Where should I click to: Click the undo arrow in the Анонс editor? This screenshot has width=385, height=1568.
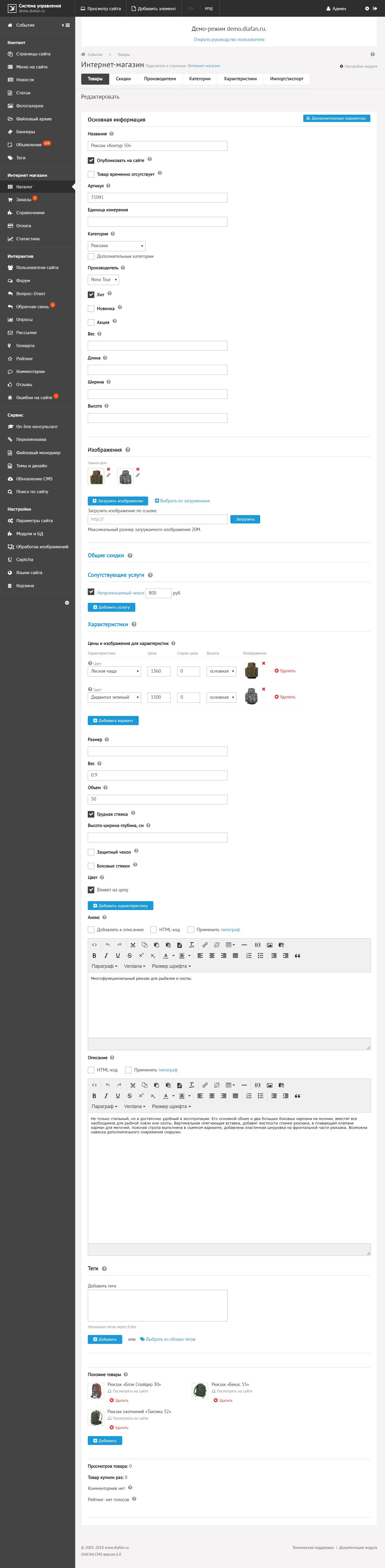tap(108, 945)
